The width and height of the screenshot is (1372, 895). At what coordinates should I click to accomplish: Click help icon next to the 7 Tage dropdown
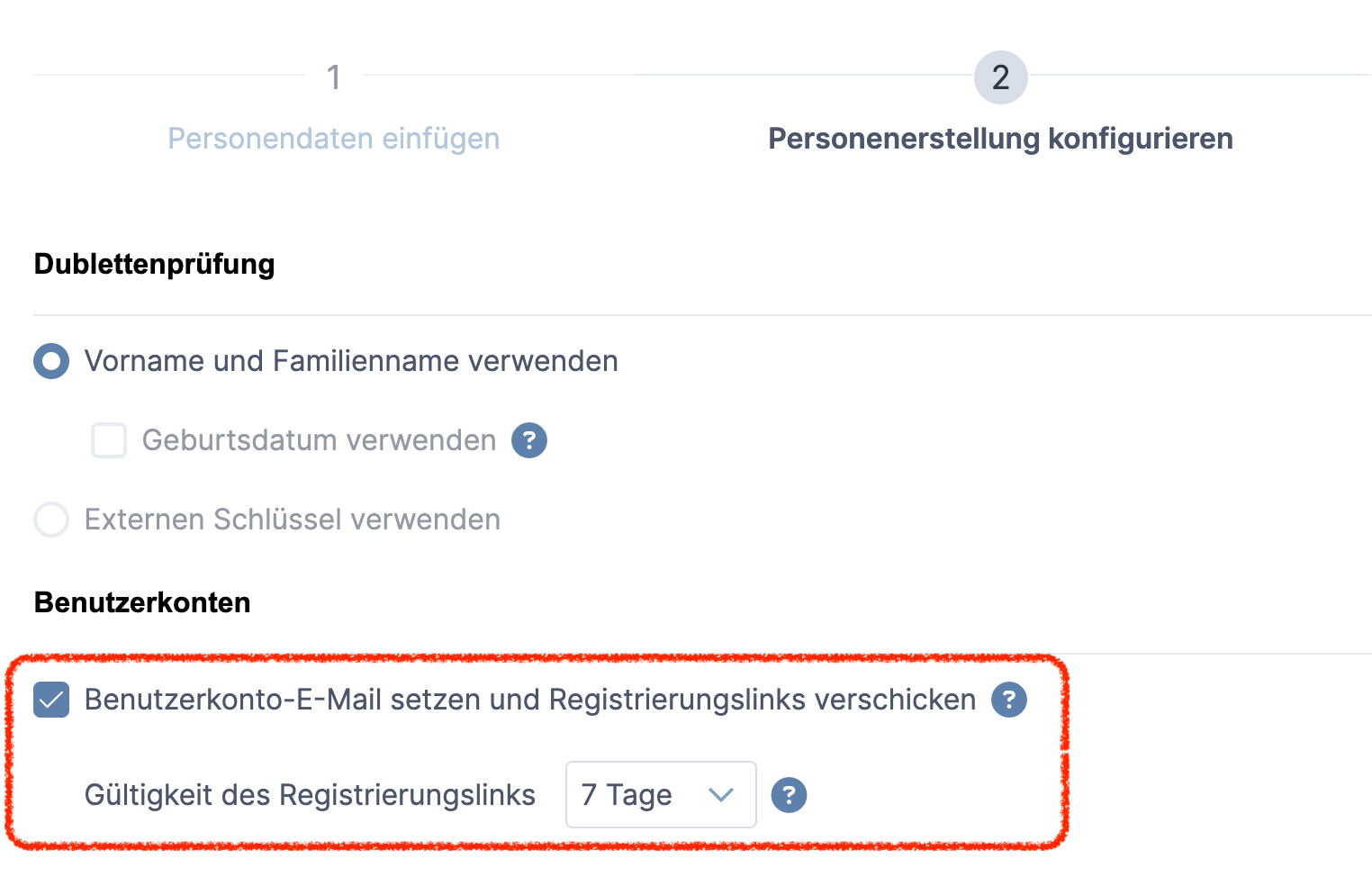coord(789,795)
